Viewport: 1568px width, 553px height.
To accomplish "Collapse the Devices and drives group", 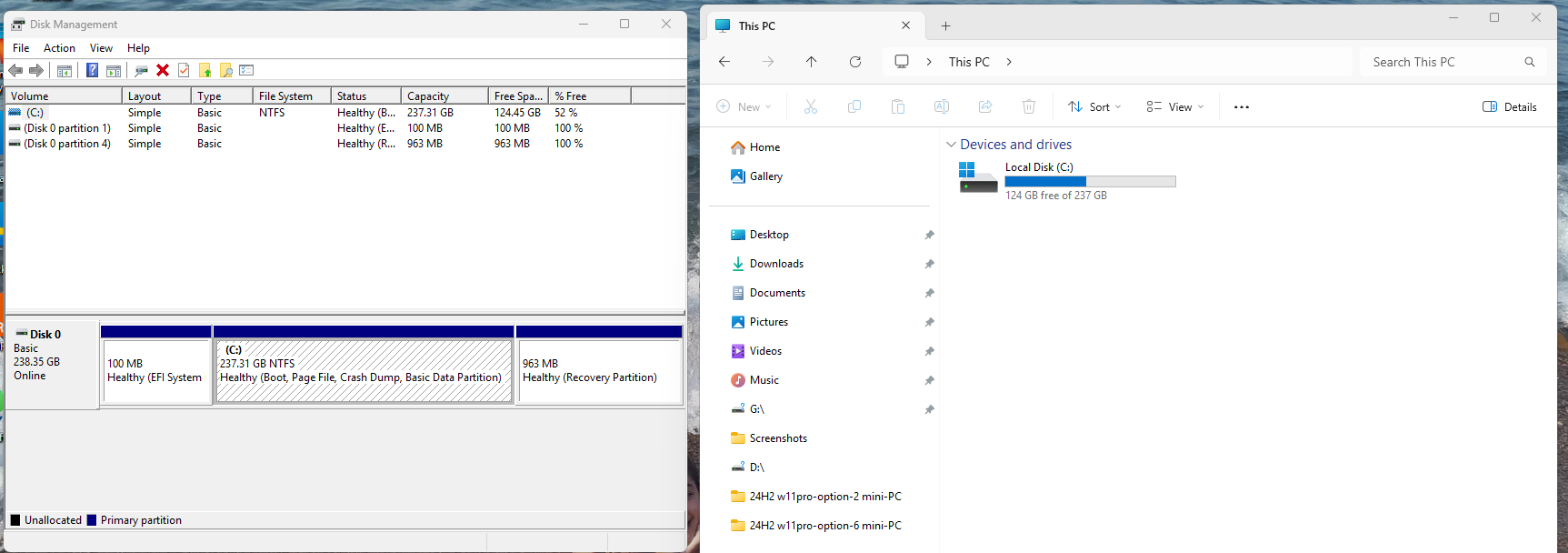I will 951,145.
